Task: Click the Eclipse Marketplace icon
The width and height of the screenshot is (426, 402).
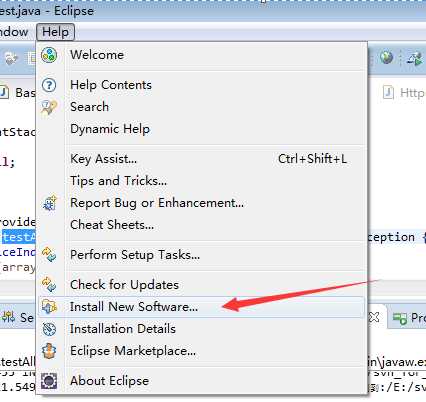Action: pos(49,351)
